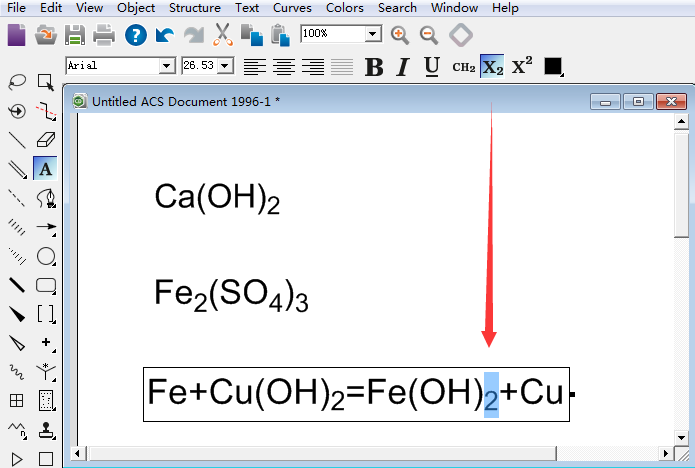Open the 100% zoom level dropdown
The width and height of the screenshot is (695, 468).
coord(373,34)
